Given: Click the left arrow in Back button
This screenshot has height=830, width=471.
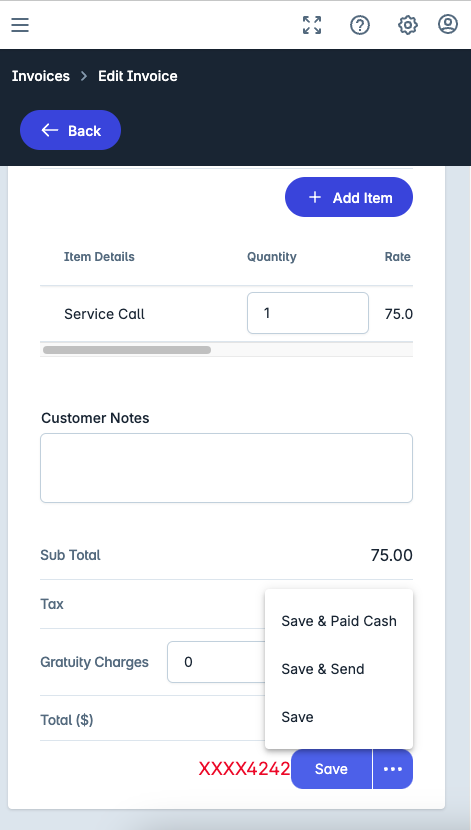Looking at the screenshot, I should (49, 130).
